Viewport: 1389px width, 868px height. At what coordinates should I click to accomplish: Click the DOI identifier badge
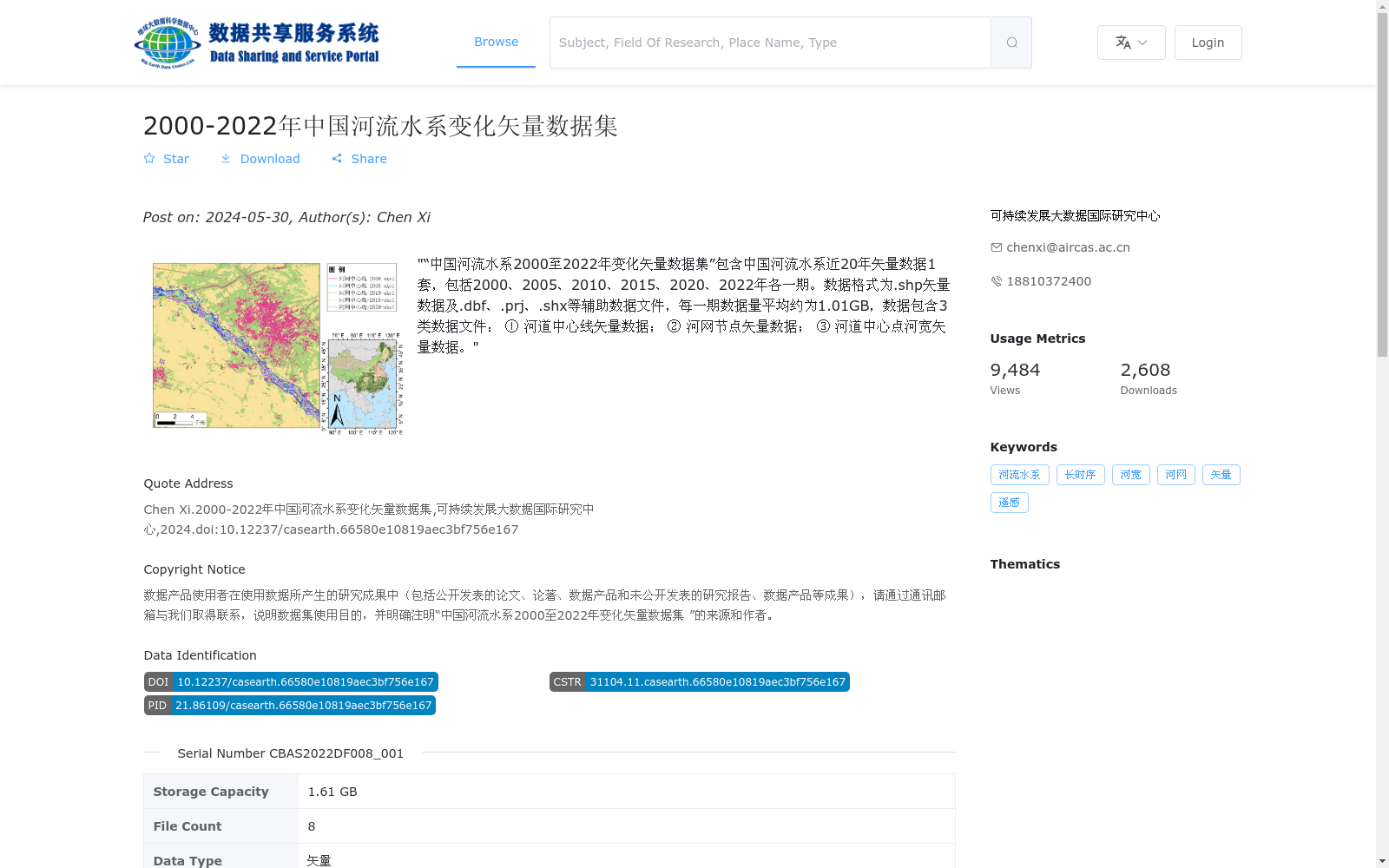291,682
